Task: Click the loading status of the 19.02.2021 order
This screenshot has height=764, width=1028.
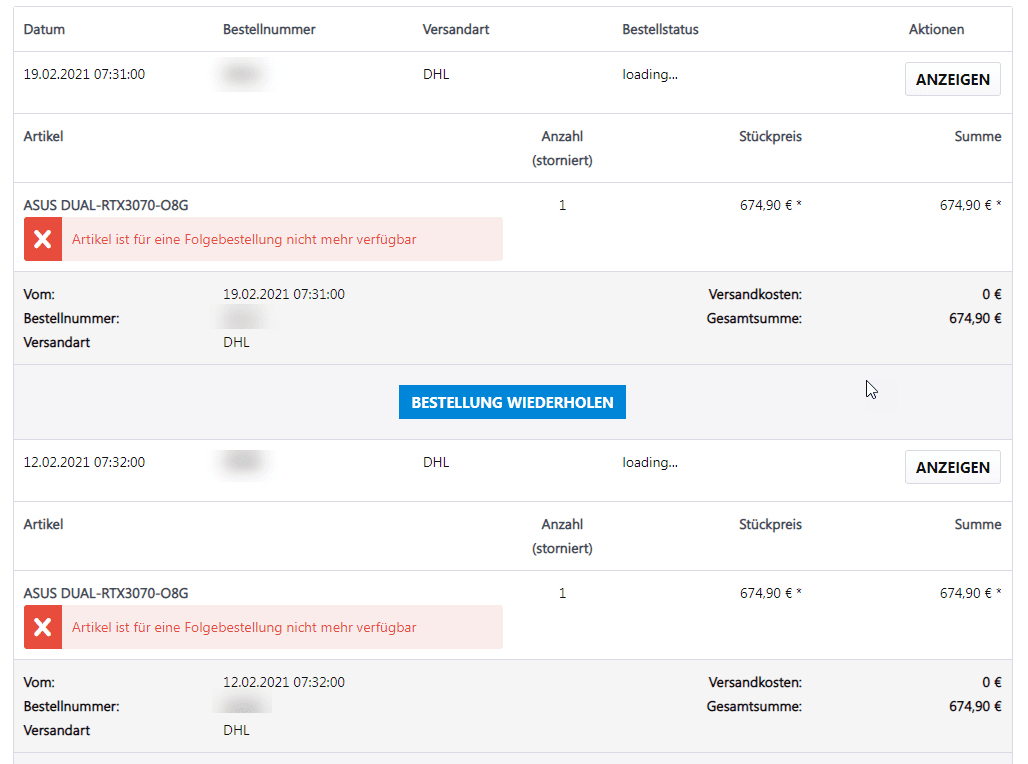Action: (x=650, y=74)
